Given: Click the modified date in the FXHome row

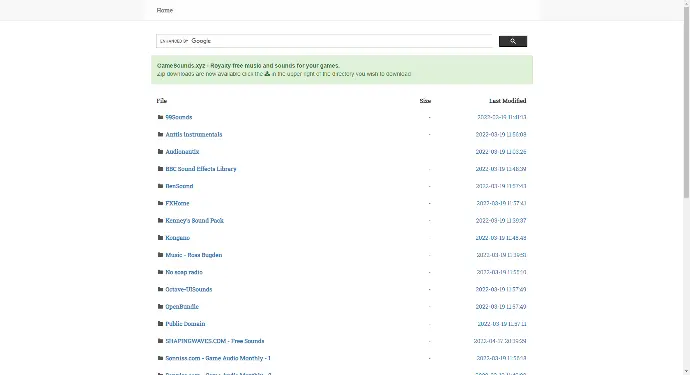Looking at the screenshot, I should (x=501, y=203).
